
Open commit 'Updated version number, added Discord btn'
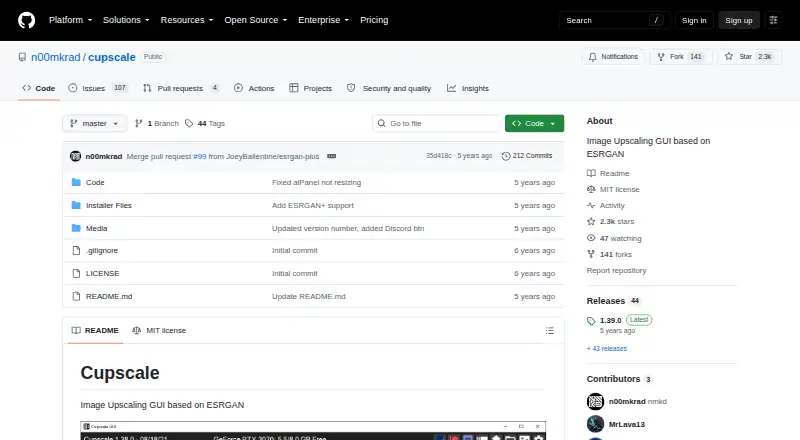[348, 228]
